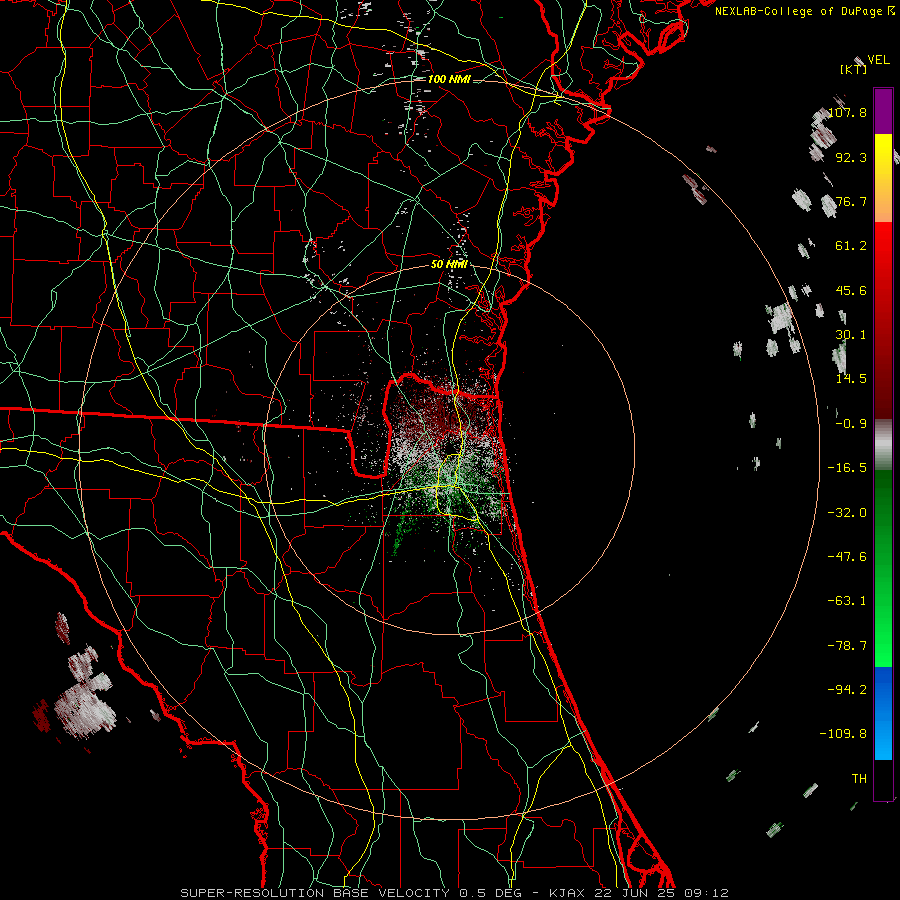Click the 100 NMI range ring label
Screen dimensions: 900x900
(449, 79)
